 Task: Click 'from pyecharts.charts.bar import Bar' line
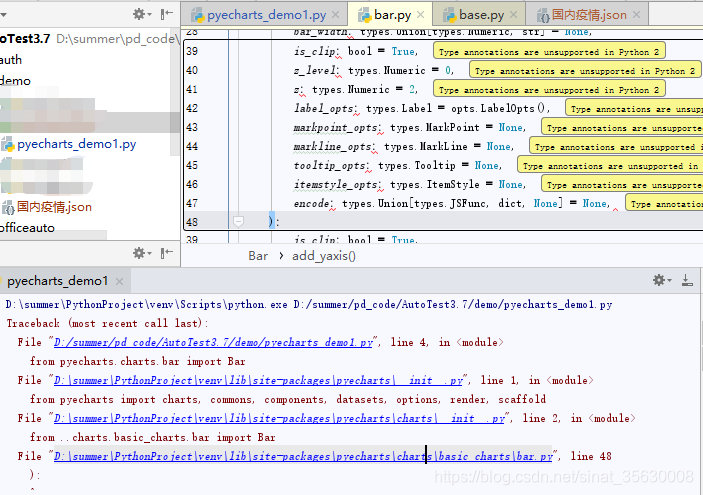pyautogui.click(x=138, y=361)
